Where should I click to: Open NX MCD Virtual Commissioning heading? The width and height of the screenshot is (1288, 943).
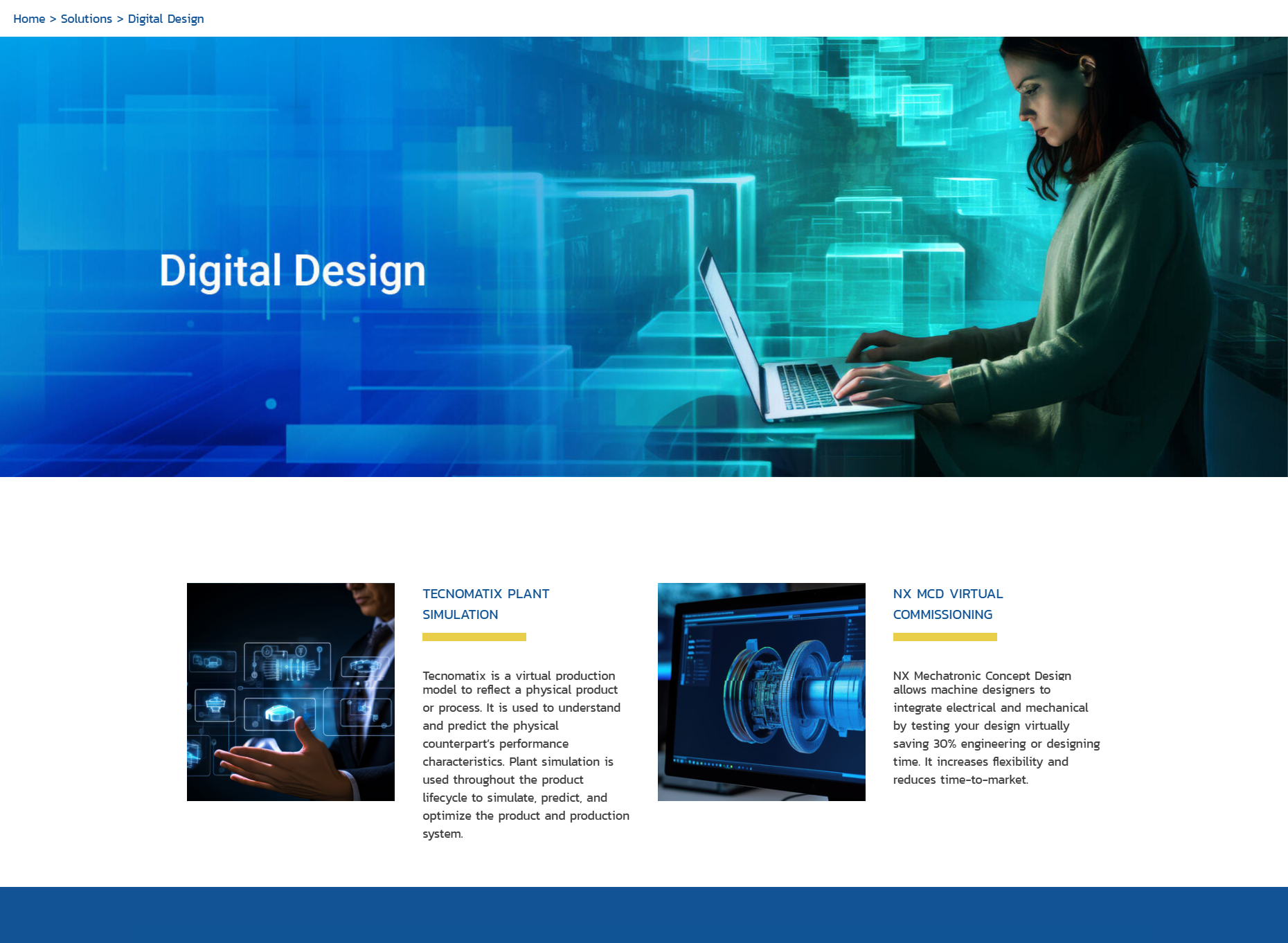[947, 604]
